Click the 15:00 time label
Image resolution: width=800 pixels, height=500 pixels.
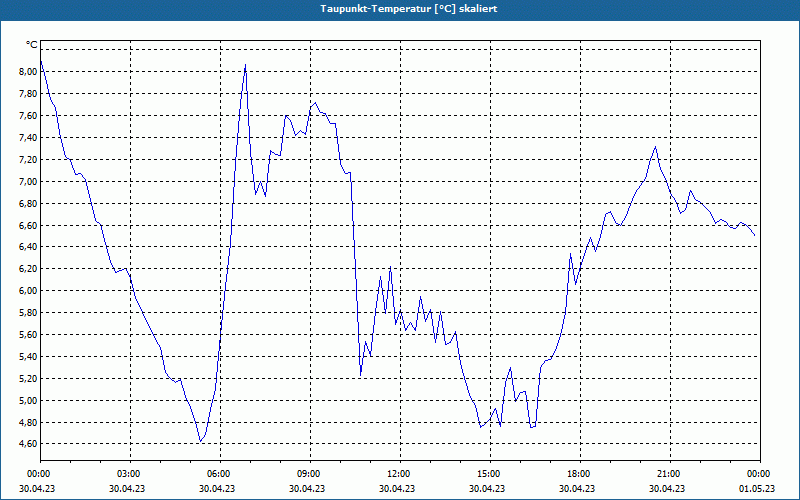click(490, 474)
